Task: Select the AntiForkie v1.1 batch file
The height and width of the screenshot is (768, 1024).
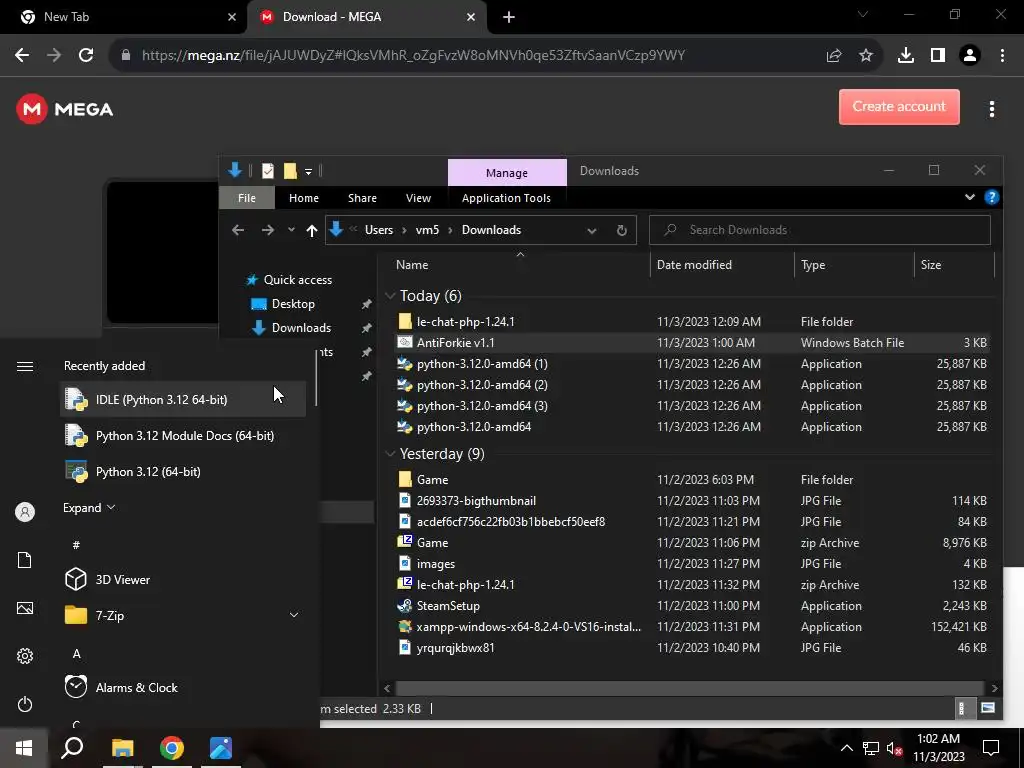Action: [692, 343]
